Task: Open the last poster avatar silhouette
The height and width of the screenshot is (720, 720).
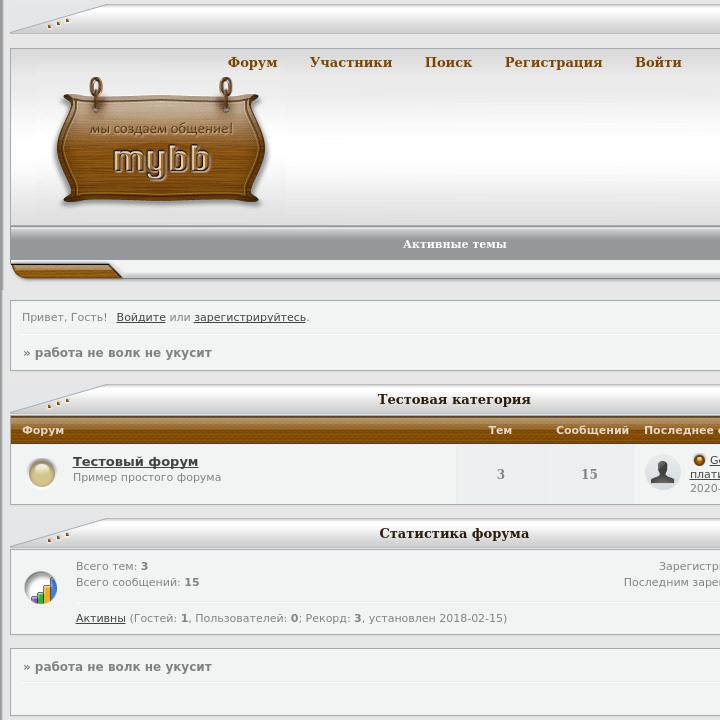Action: coord(662,472)
